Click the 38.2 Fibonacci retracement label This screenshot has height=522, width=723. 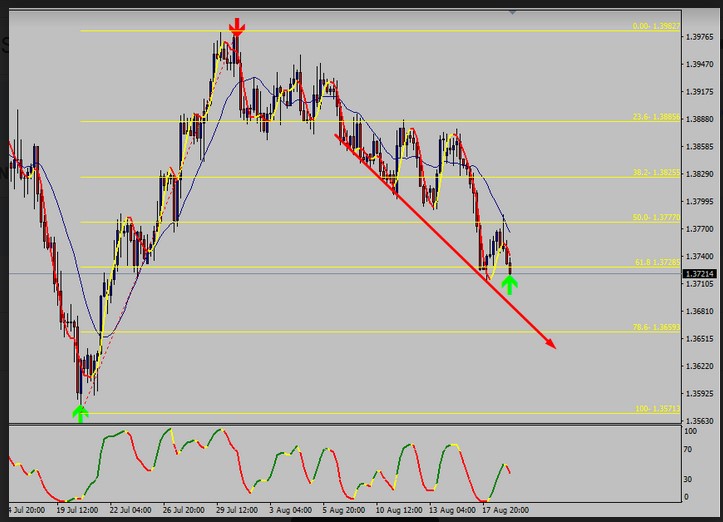point(656,173)
